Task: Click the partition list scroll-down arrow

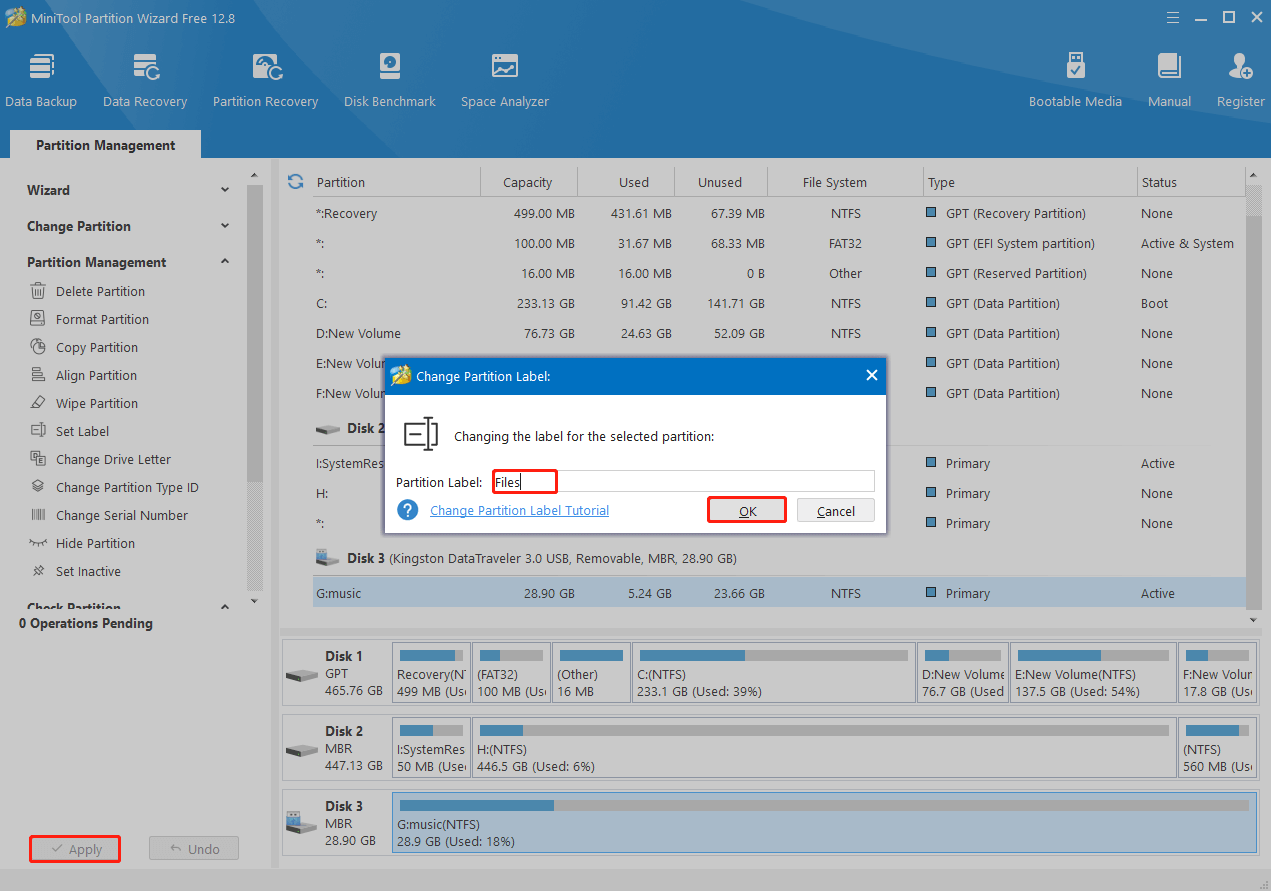Action: pos(1254,620)
